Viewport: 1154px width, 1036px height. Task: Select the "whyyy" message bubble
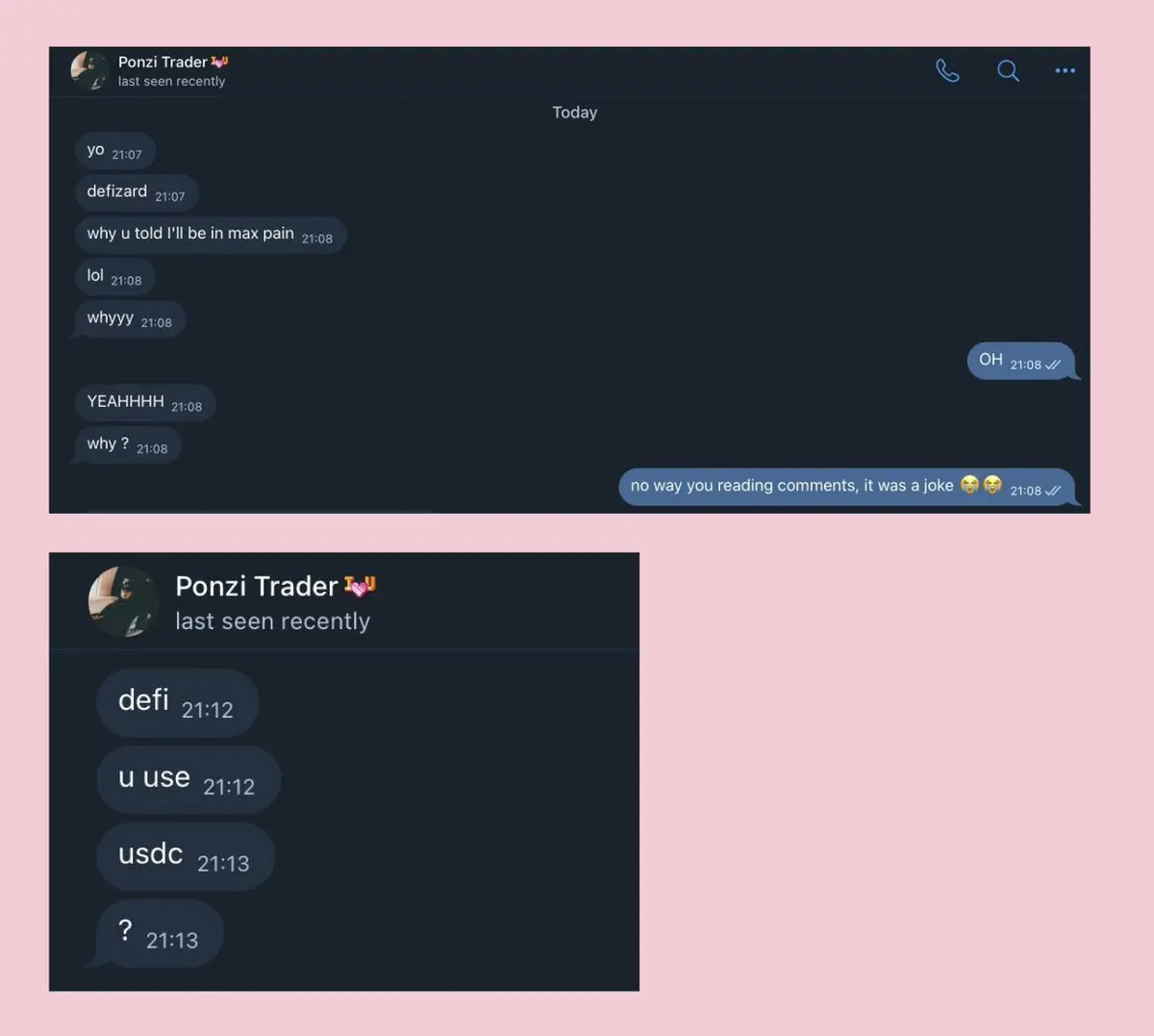tap(129, 319)
